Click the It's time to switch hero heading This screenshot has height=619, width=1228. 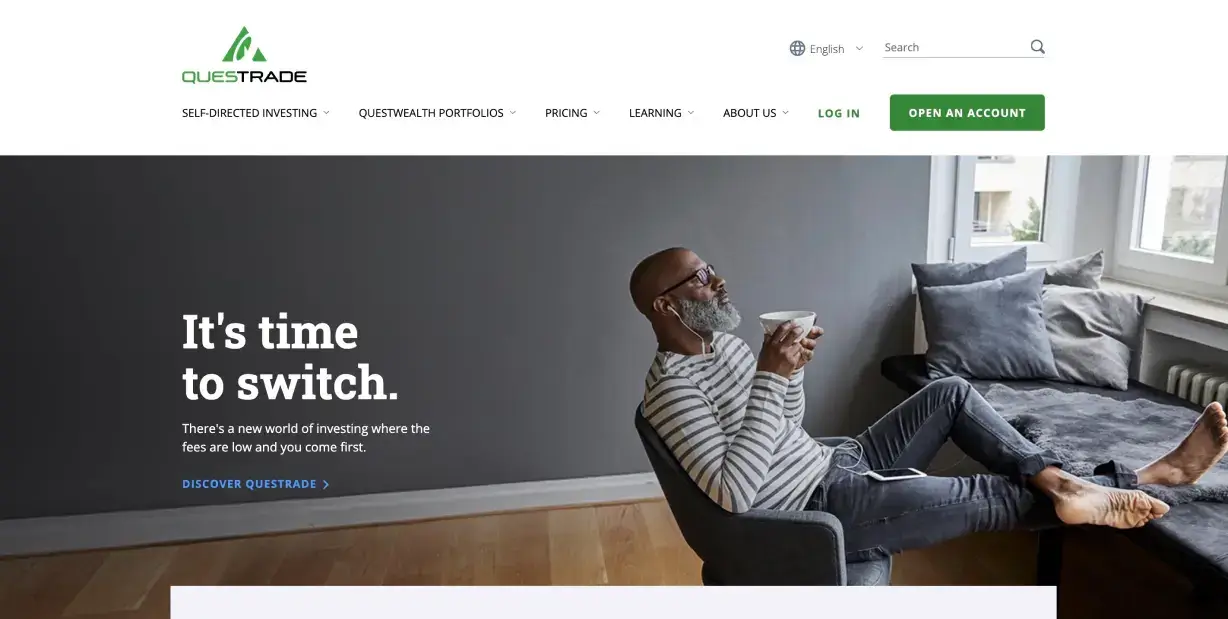point(290,357)
